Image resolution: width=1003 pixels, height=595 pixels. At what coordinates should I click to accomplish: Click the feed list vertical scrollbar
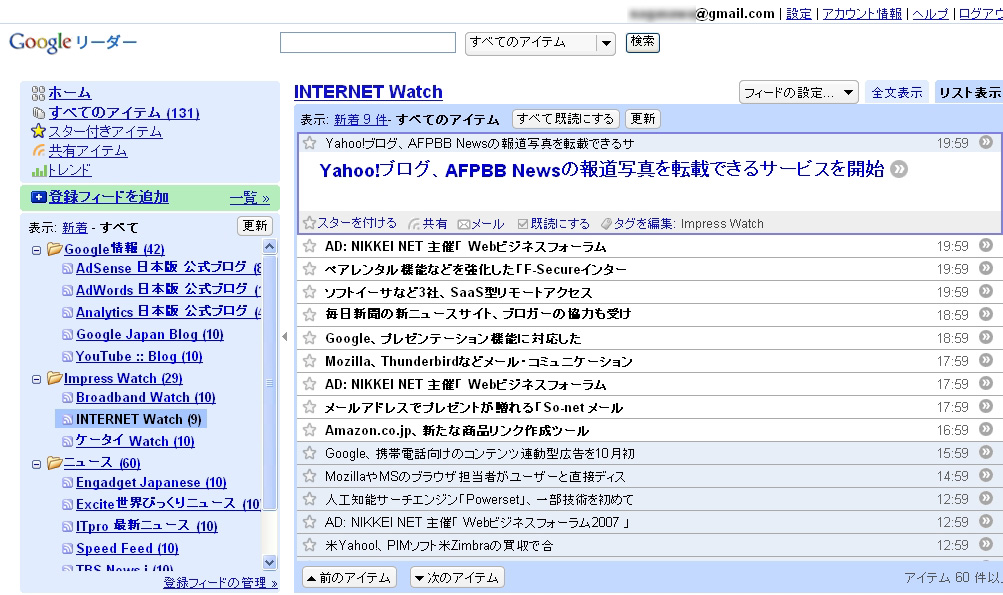tap(270, 400)
